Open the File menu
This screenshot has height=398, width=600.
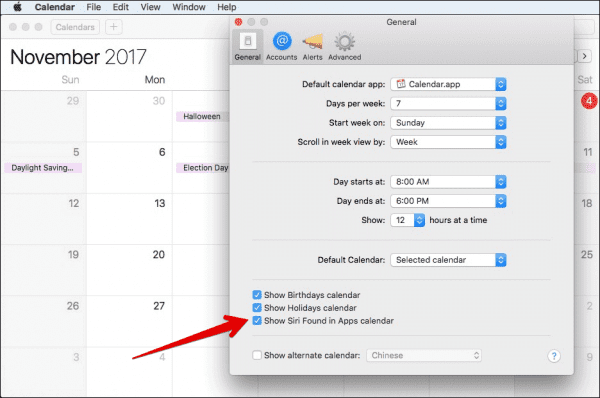click(x=93, y=7)
